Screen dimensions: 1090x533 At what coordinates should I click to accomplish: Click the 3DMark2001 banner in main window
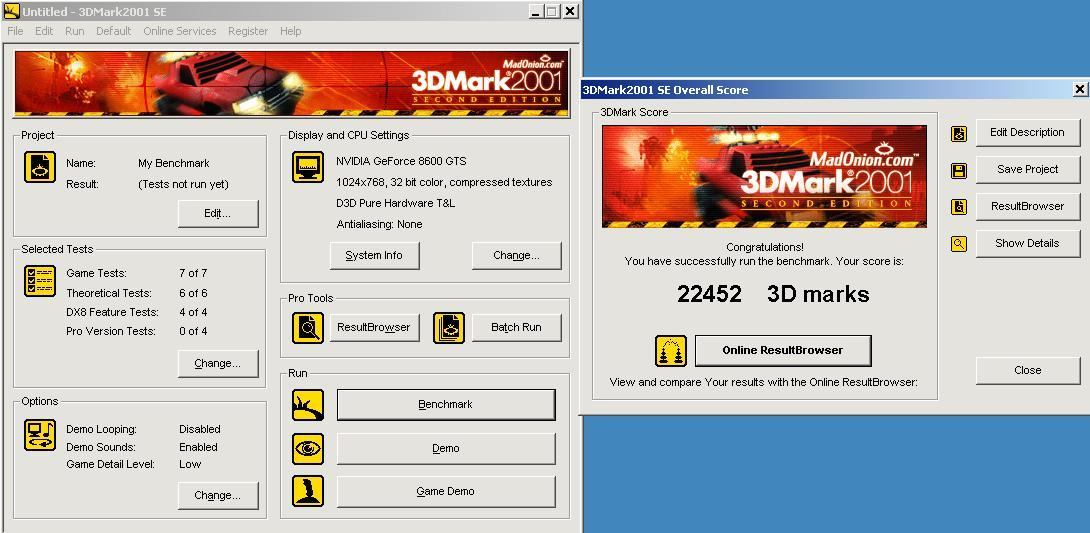pyautogui.click(x=291, y=83)
